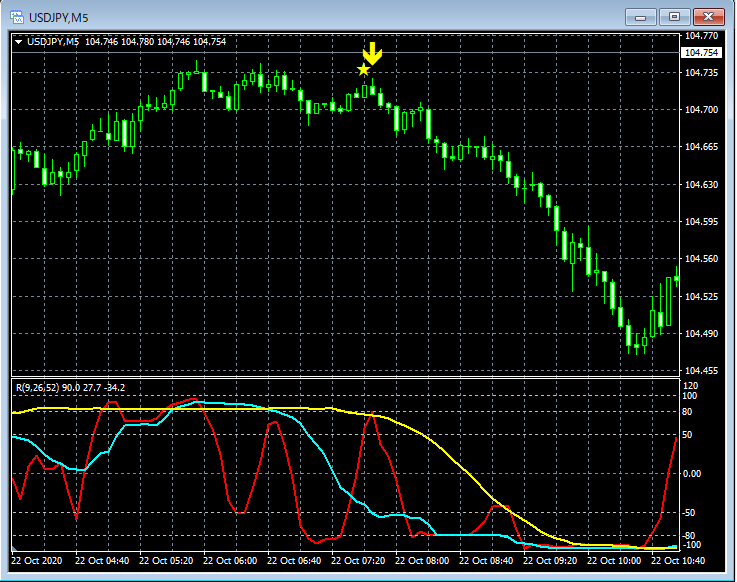Image resolution: width=737 pixels, height=582 pixels.
Task: Click time axis label 22 Oct 04:40
Action: 102,560
